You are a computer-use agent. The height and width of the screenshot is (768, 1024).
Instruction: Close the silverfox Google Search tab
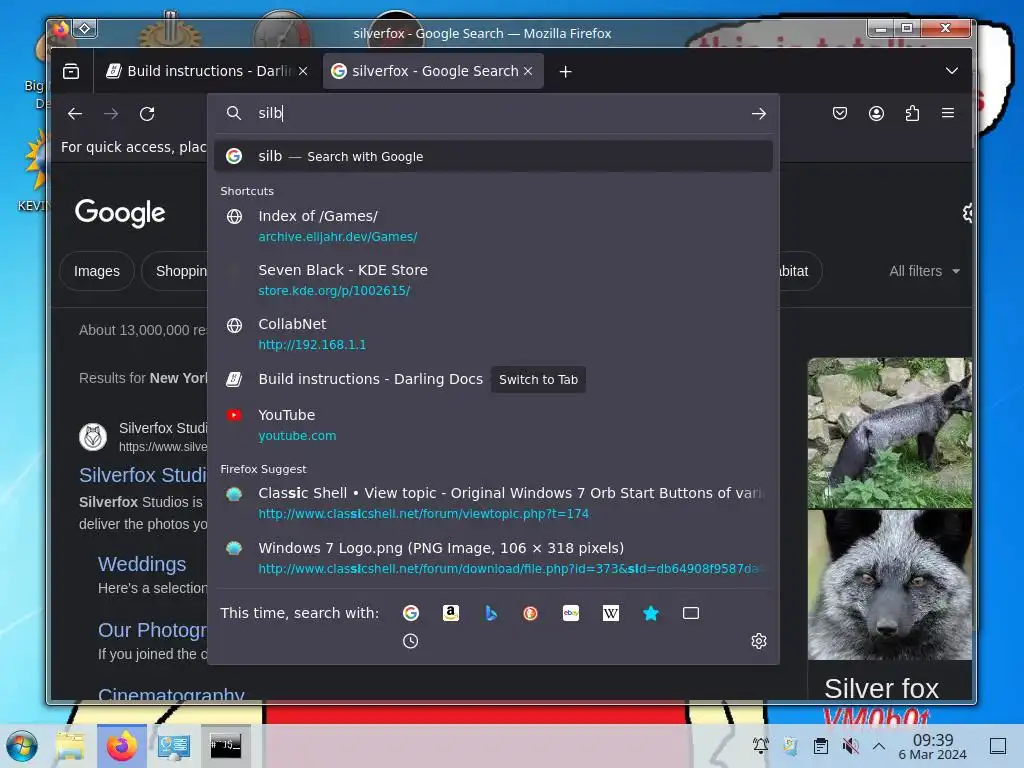point(528,71)
